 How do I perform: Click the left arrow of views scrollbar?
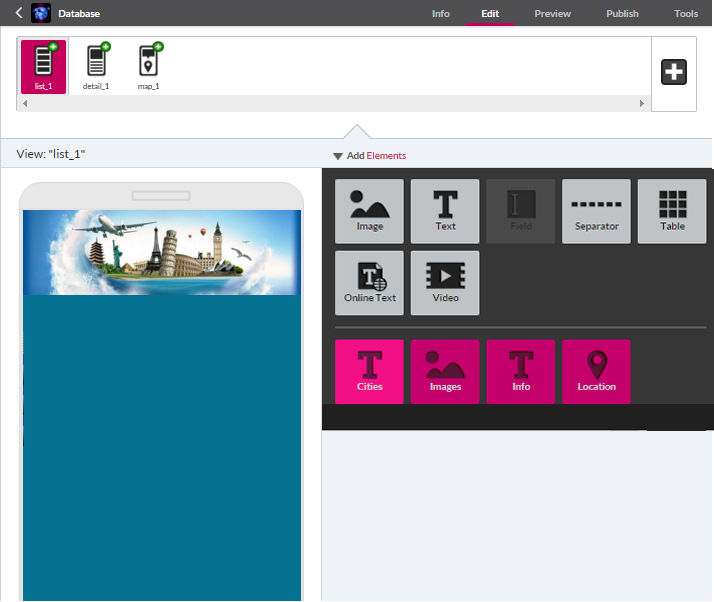(25, 103)
